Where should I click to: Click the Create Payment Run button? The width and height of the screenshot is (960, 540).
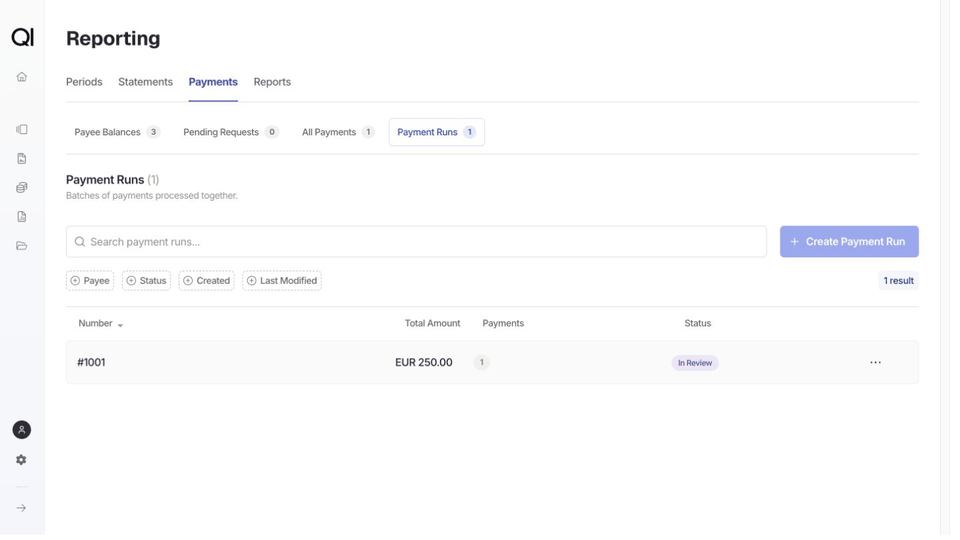857,244
